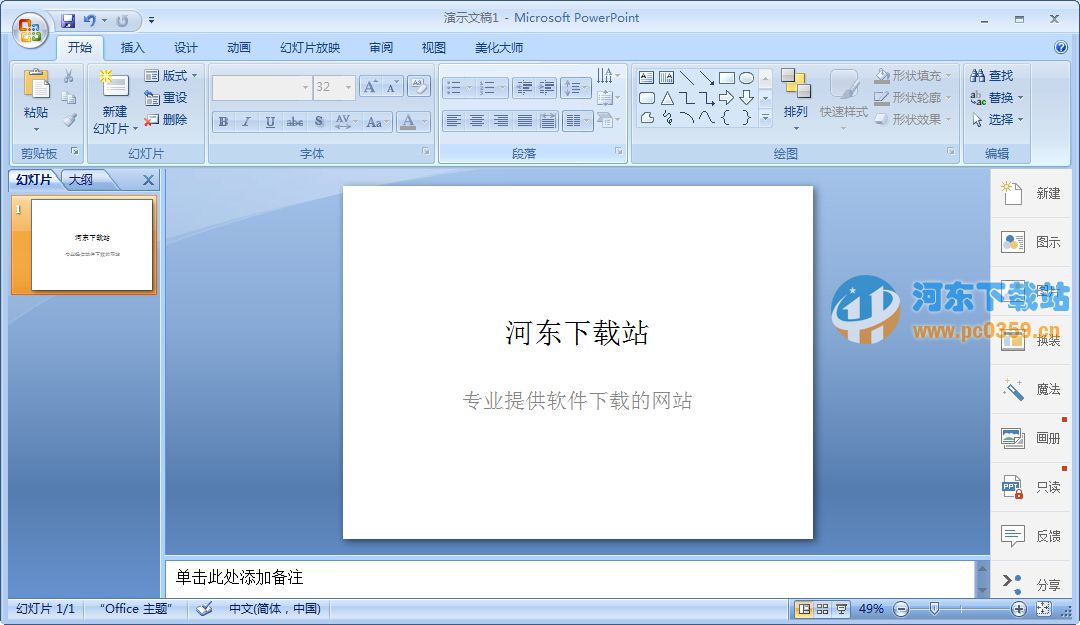Screen dimensions: 1080x625
Task: Open the font size dropdown
Action: tap(346, 87)
